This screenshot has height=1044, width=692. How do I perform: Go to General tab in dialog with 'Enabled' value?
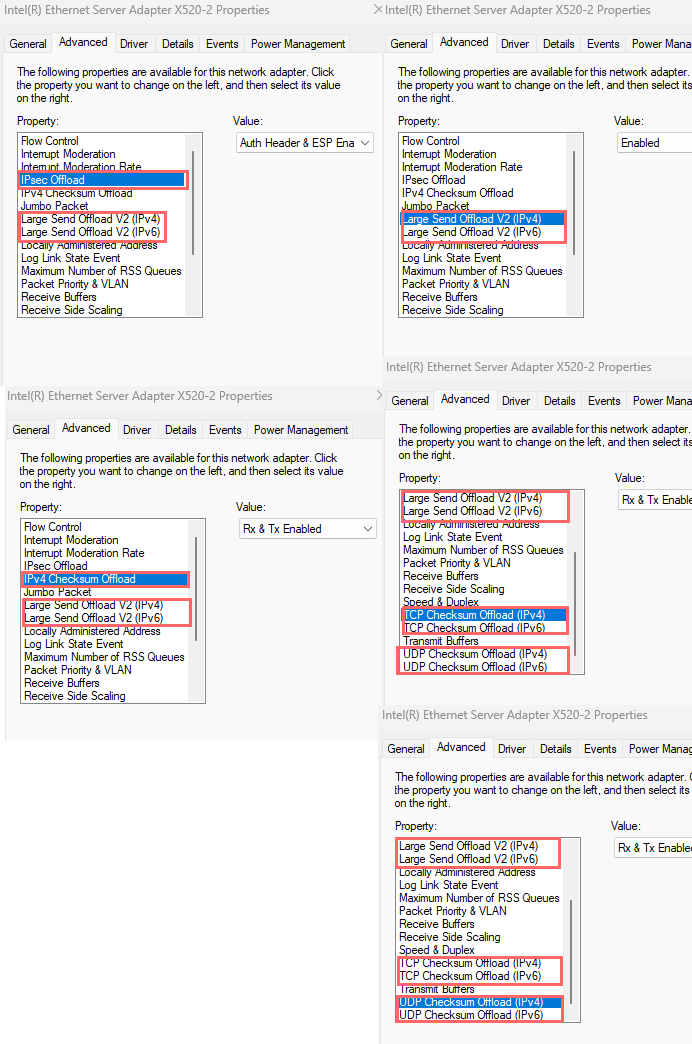click(x=409, y=44)
